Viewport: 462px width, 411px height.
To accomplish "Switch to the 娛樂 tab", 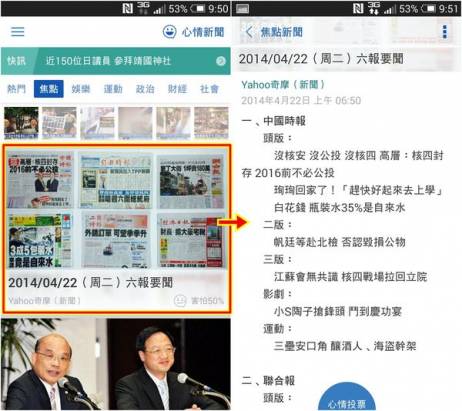I will coord(81,89).
